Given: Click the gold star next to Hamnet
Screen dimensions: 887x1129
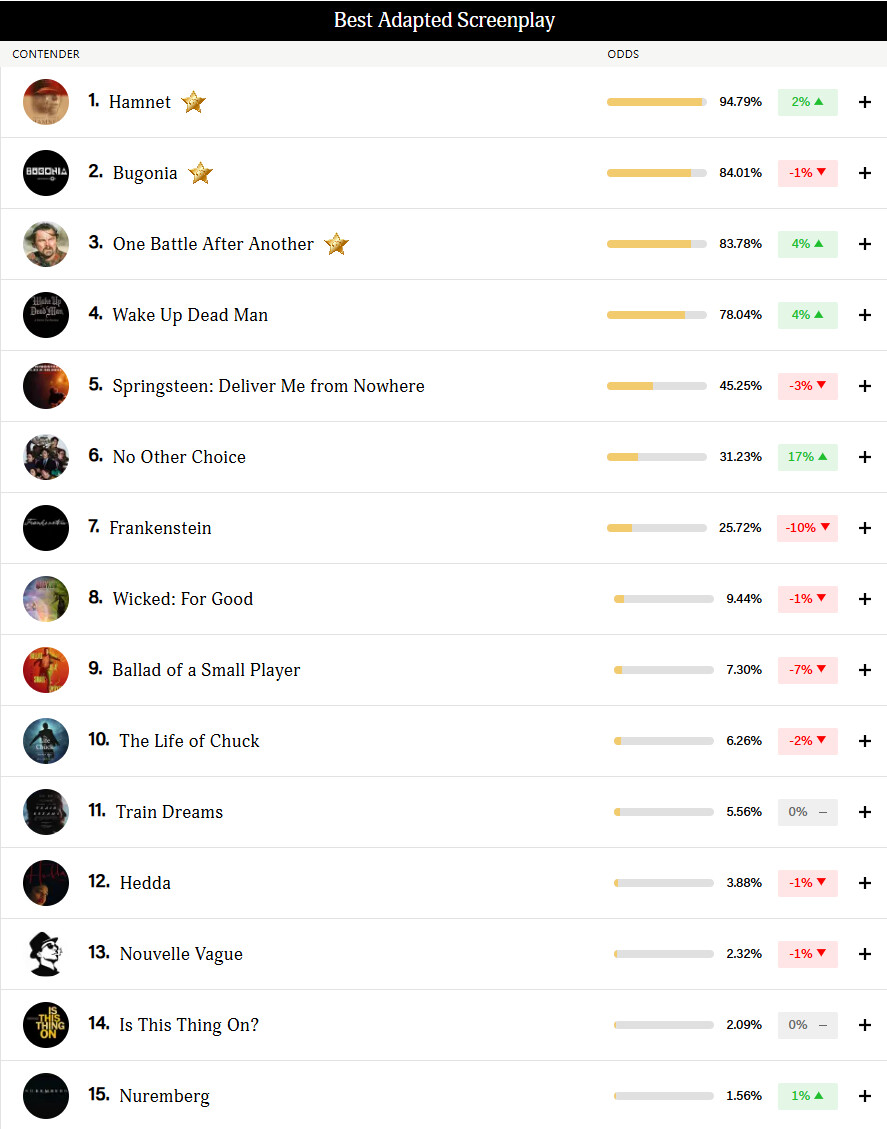Looking at the screenshot, I should pyautogui.click(x=193, y=102).
